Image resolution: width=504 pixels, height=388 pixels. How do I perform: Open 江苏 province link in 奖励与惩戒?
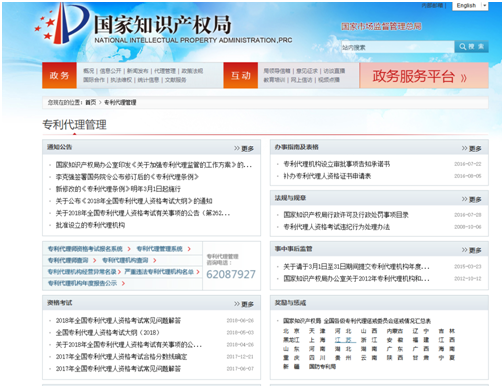(x=343, y=340)
